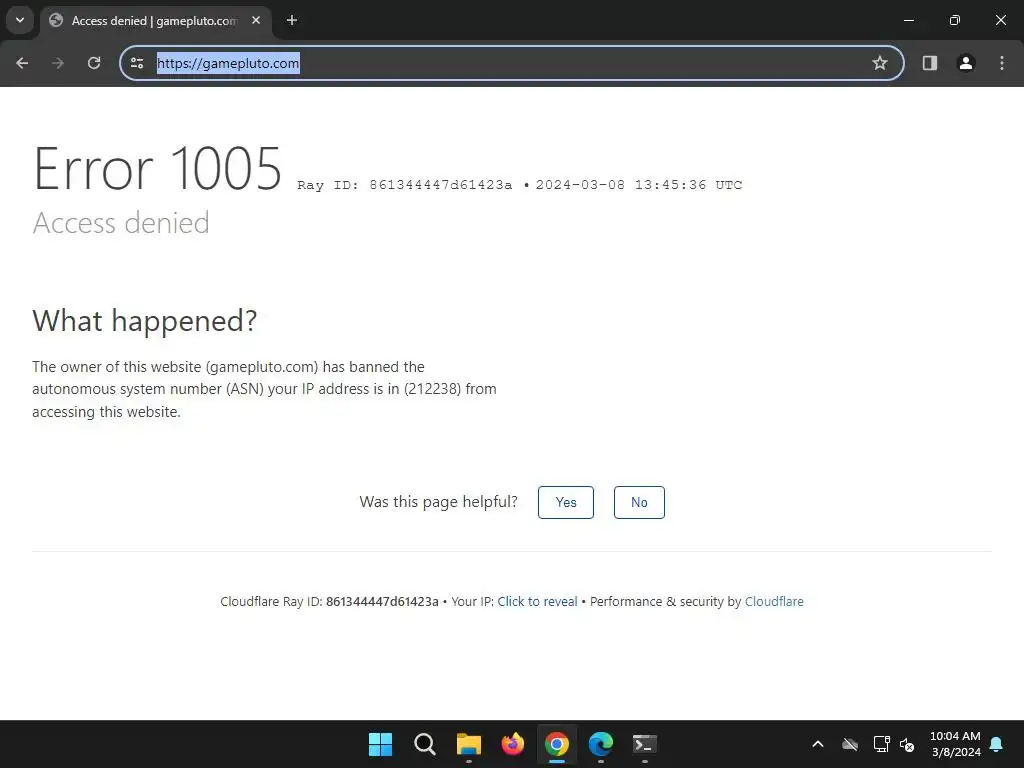Close the Access denied tab
This screenshot has width=1024, height=768.
coord(256,20)
